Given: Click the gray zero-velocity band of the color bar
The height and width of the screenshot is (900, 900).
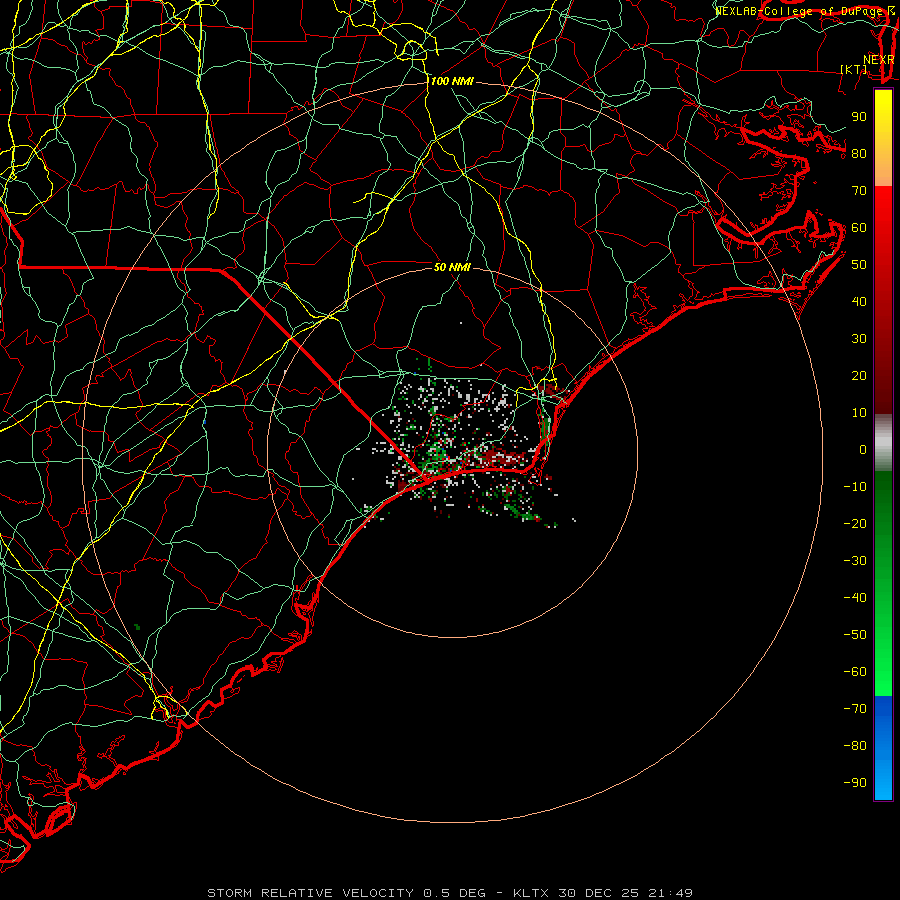Looking at the screenshot, I should [x=883, y=443].
